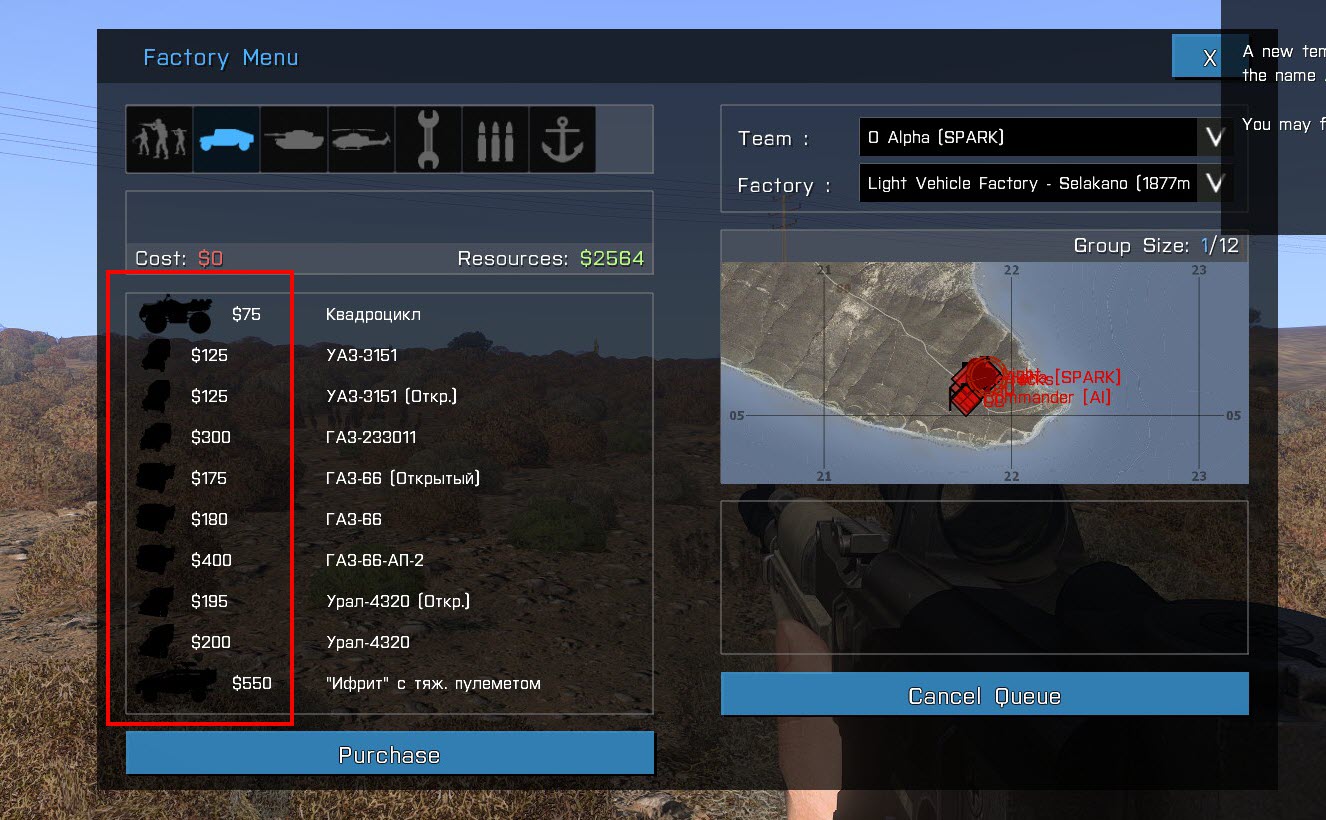Image resolution: width=1326 pixels, height=820 pixels.
Task: Close the Factory Menu with X
Action: pos(1208,58)
